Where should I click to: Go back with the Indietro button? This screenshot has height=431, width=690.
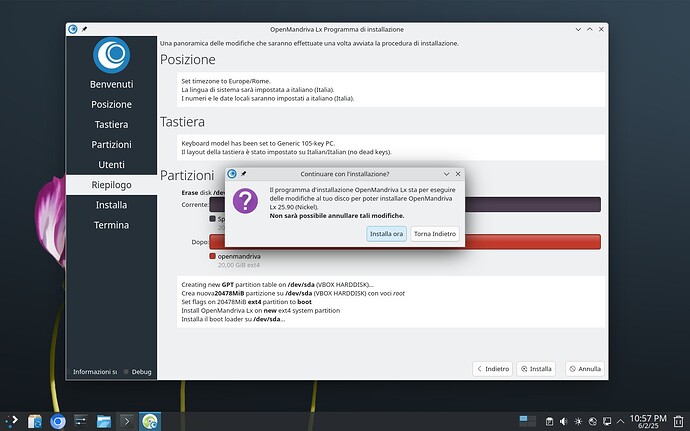[x=493, y=369]
